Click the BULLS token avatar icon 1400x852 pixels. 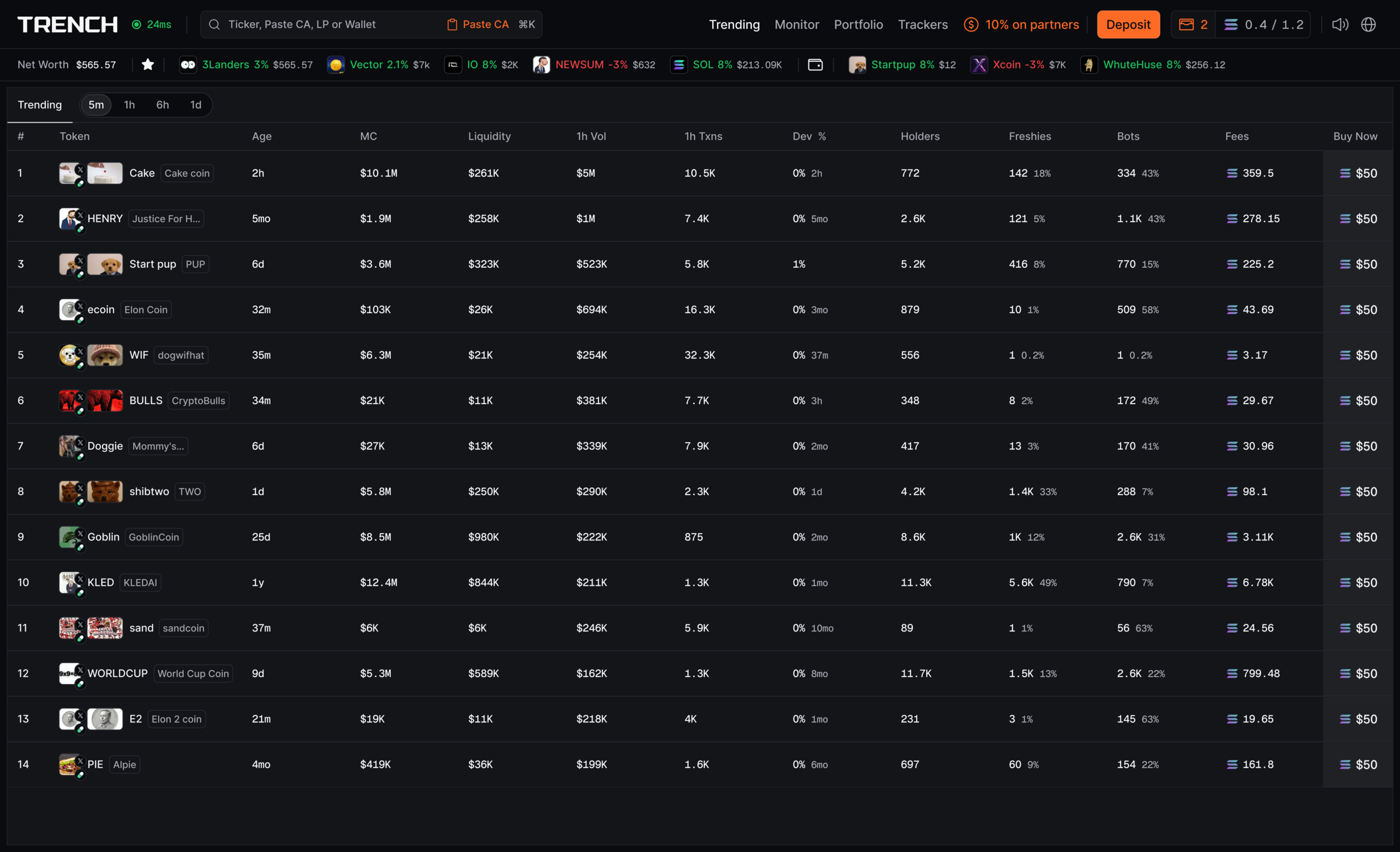(70, 401)
